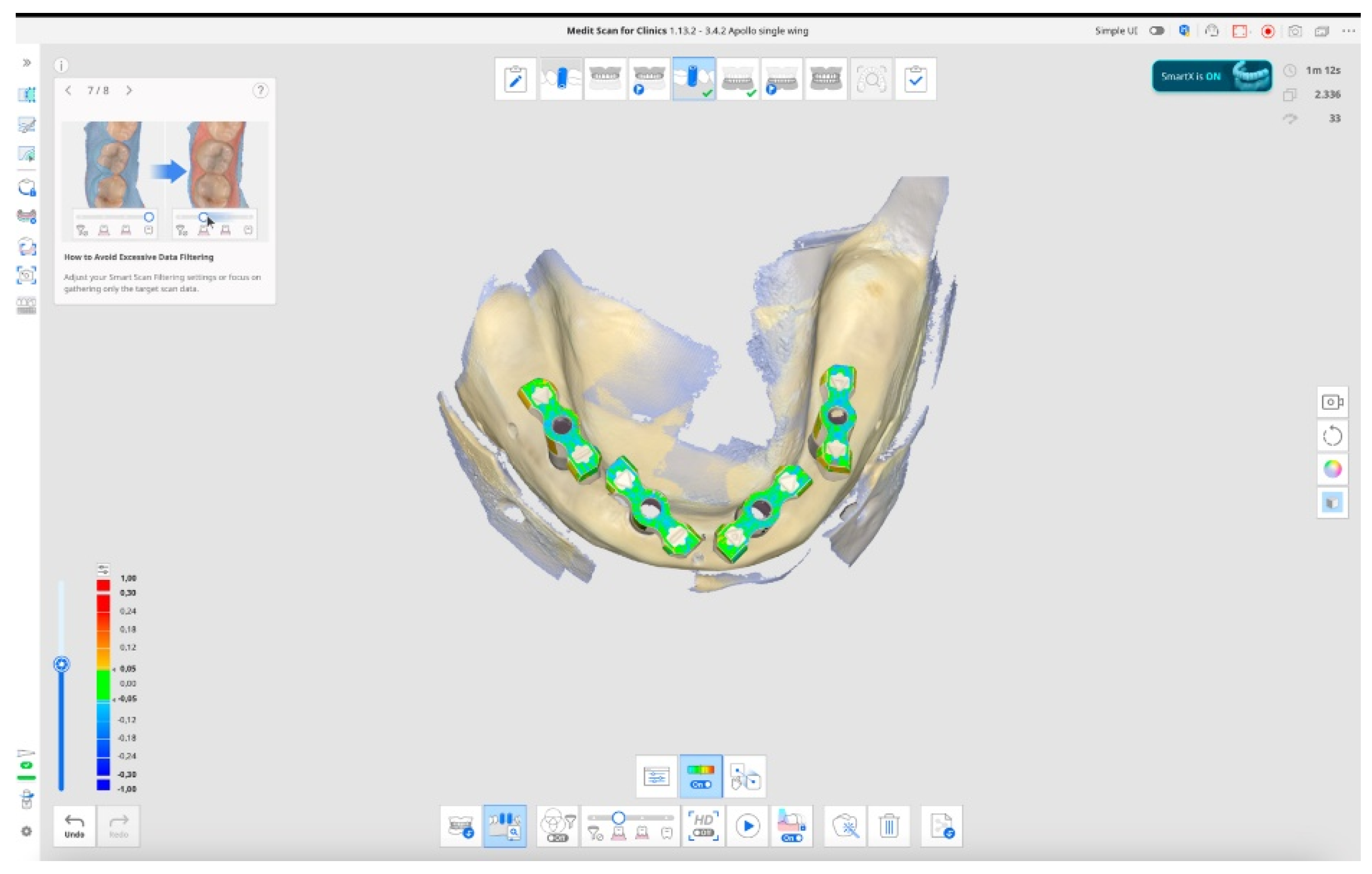Viewport: 1372px width, 874px height.
Task: Expand the left sidebar with double chevron
Action: click(27, 63)
